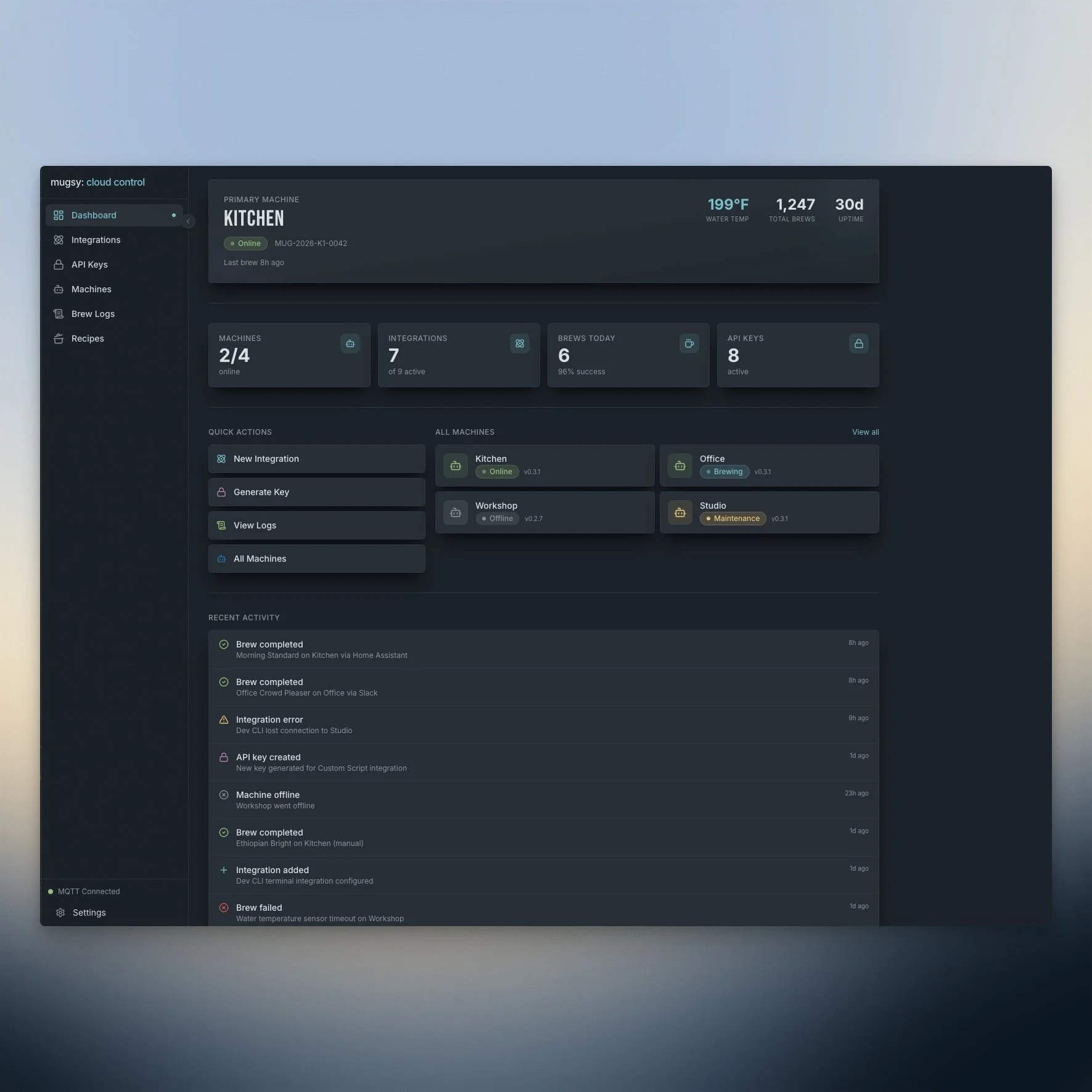Open the View all machines link
1092x1092 pixels.
[x=865, y=432]
